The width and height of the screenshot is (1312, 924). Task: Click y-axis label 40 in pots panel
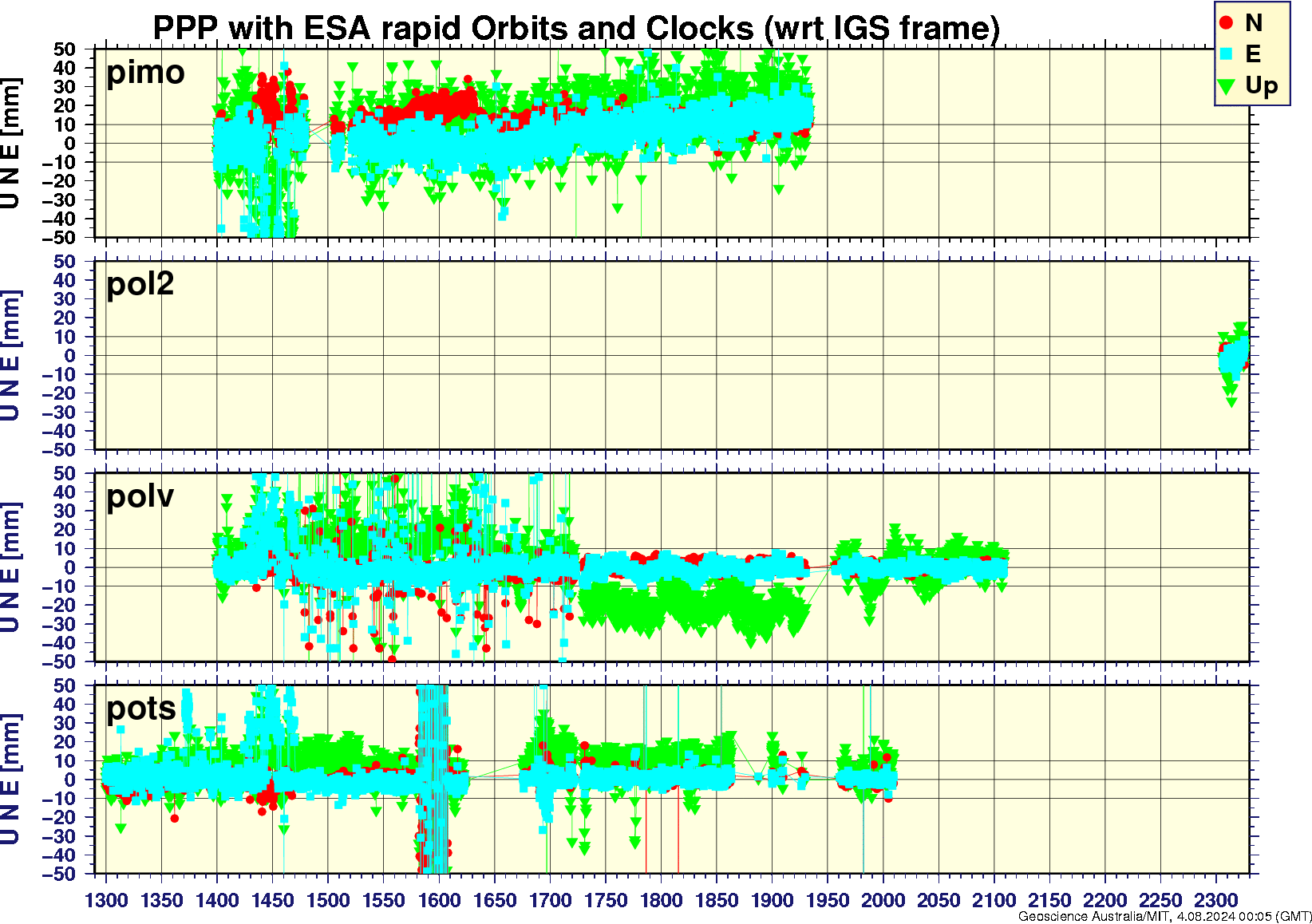[65, 705]
